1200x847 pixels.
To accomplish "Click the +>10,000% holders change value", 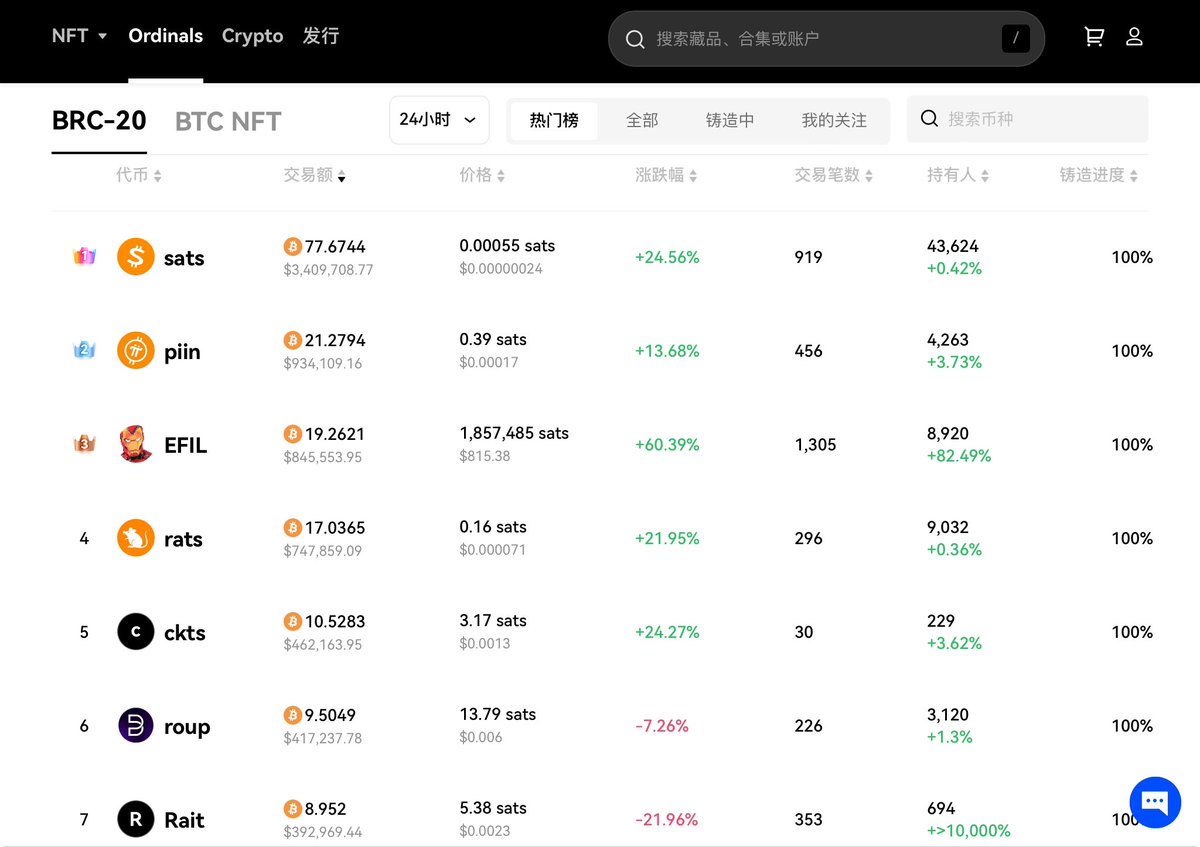I will point(969,831).
